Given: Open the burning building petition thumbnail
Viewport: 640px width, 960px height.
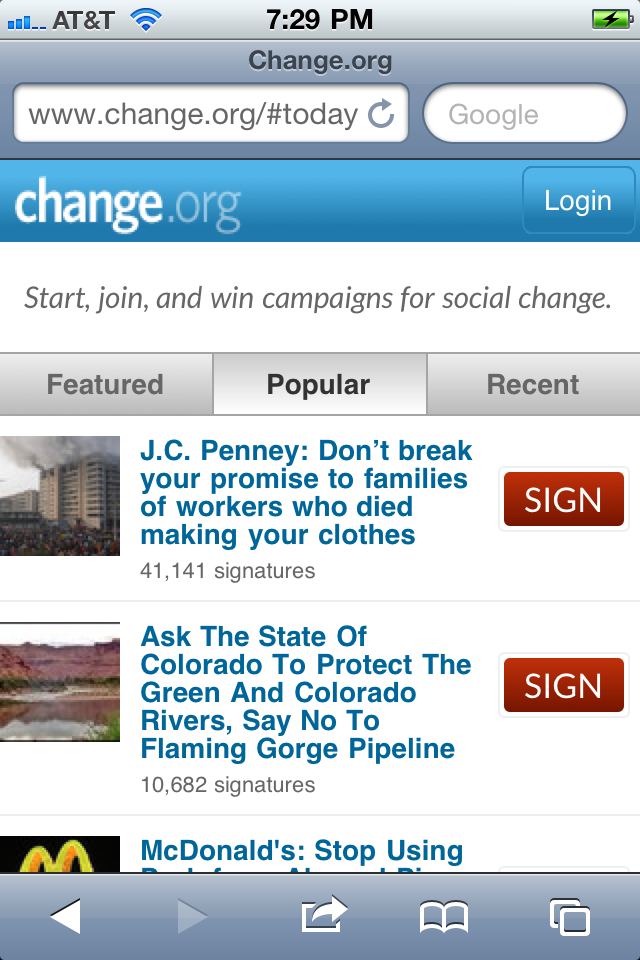Looking at the screenshot, I should [60, 496].
